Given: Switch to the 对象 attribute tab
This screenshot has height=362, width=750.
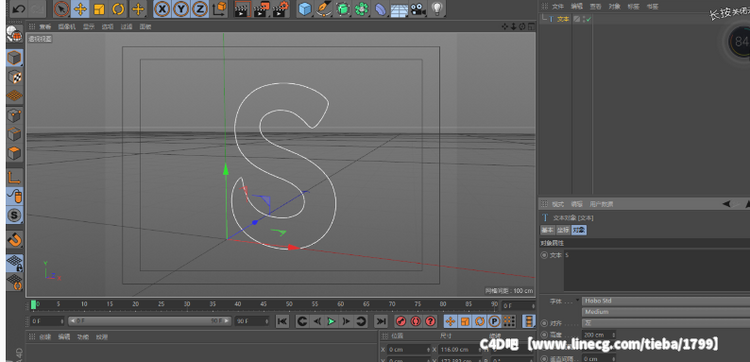Looking at the screenshot, I should (x=579, y=230).
